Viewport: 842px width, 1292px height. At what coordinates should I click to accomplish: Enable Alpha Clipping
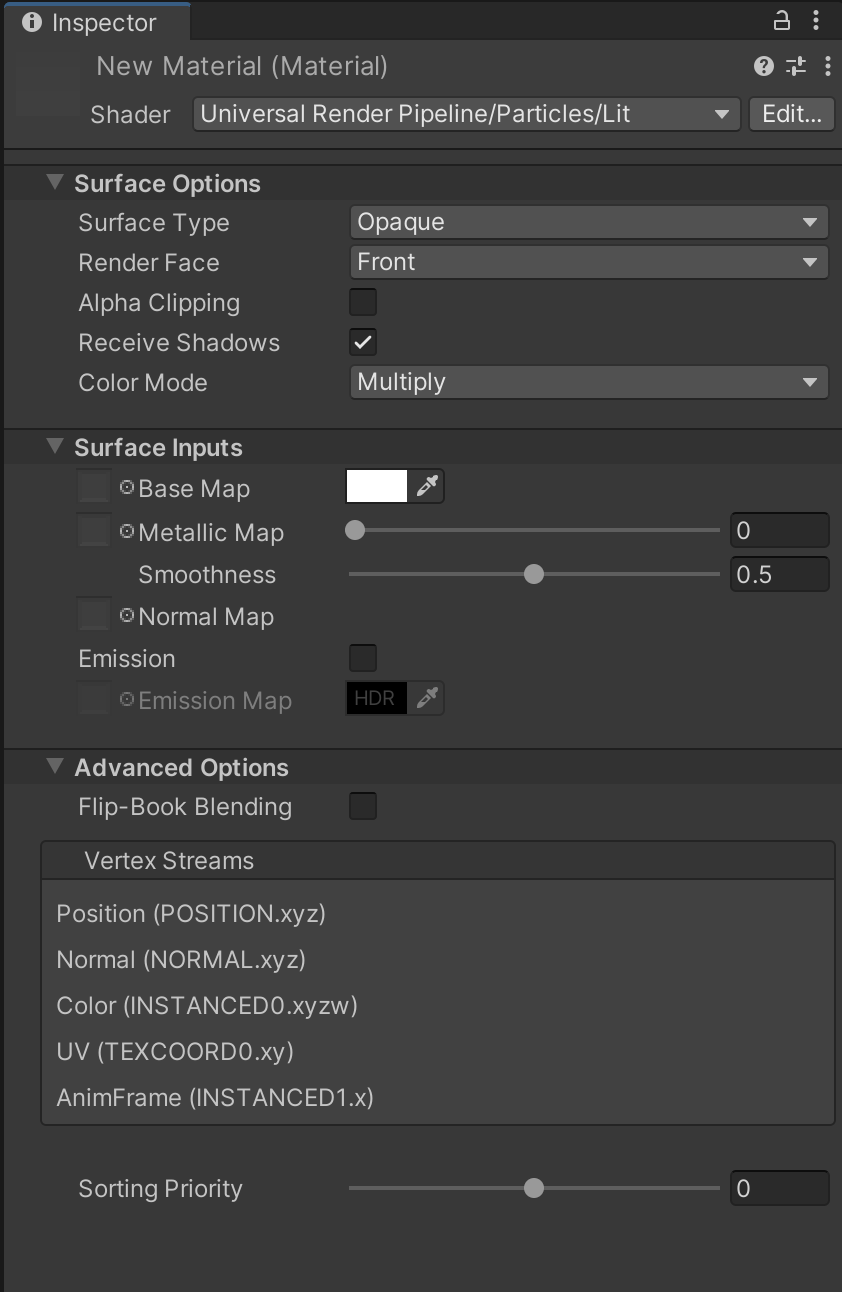pyautogui.click(x=362, y=301)
